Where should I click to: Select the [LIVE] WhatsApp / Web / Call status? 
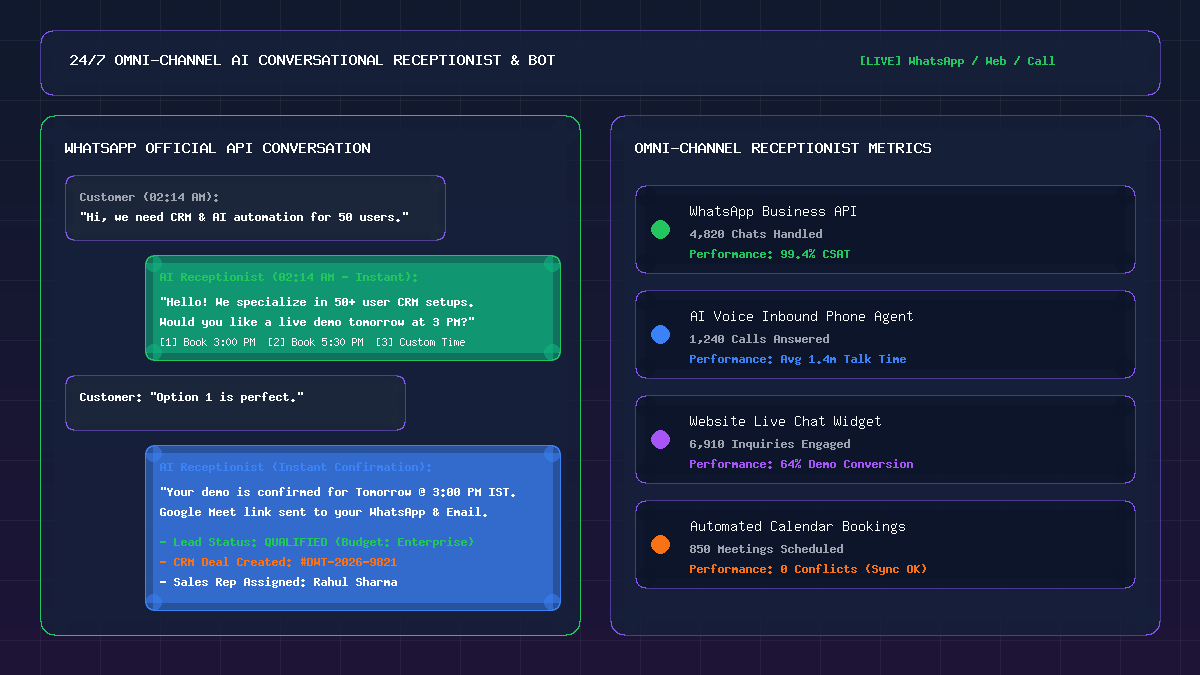coord(957,61)
